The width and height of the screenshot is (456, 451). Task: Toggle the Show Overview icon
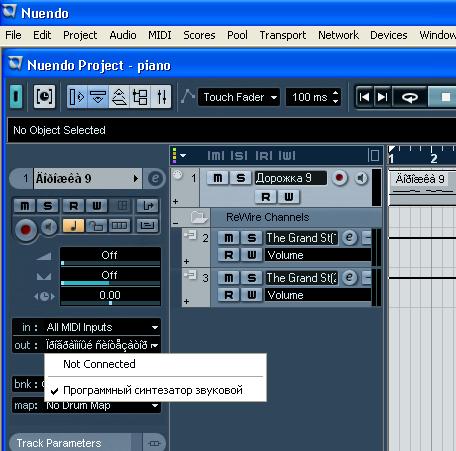tap(119, 97)
